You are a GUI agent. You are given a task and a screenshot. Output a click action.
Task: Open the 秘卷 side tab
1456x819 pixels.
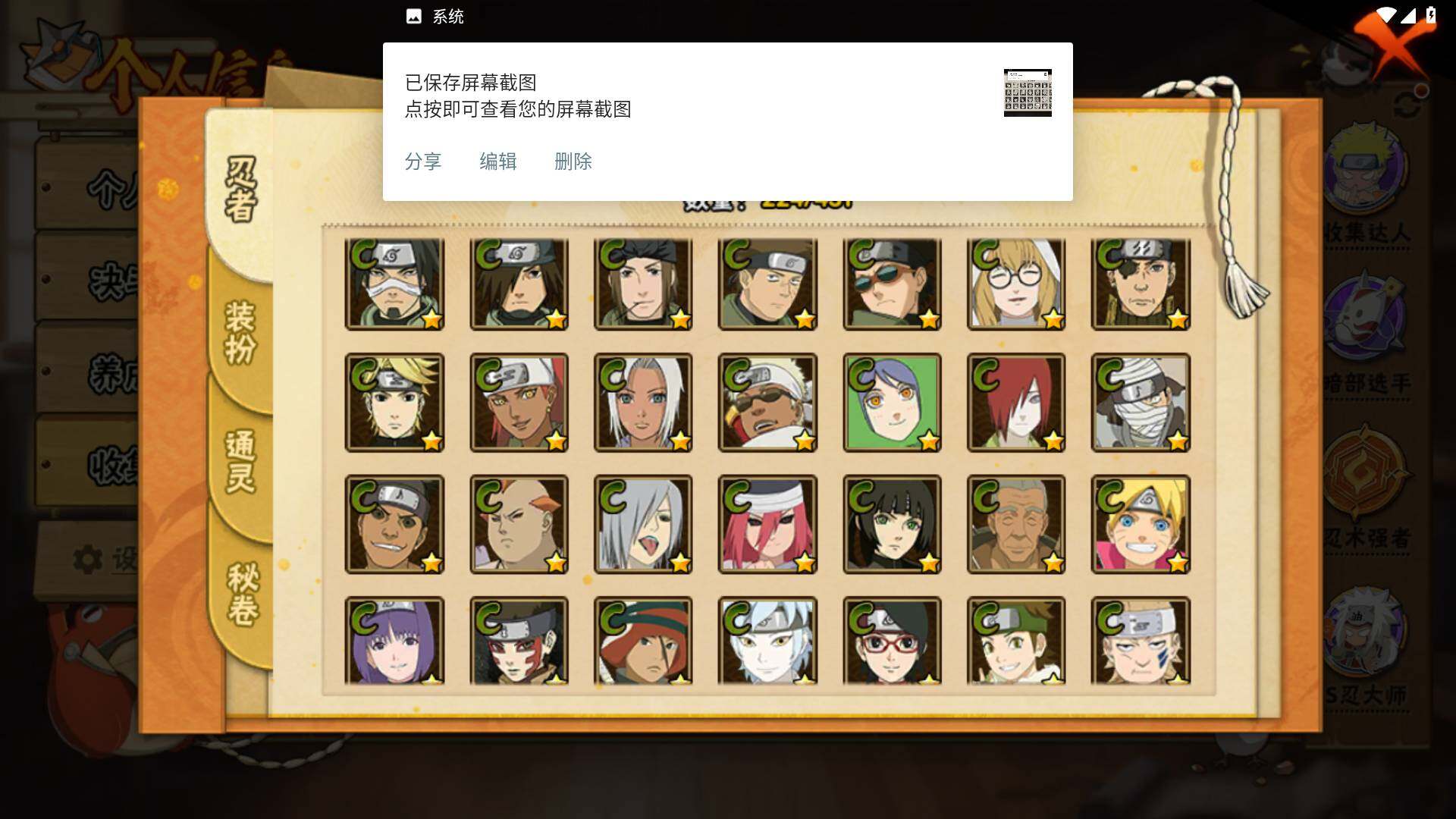coord(243,593)
